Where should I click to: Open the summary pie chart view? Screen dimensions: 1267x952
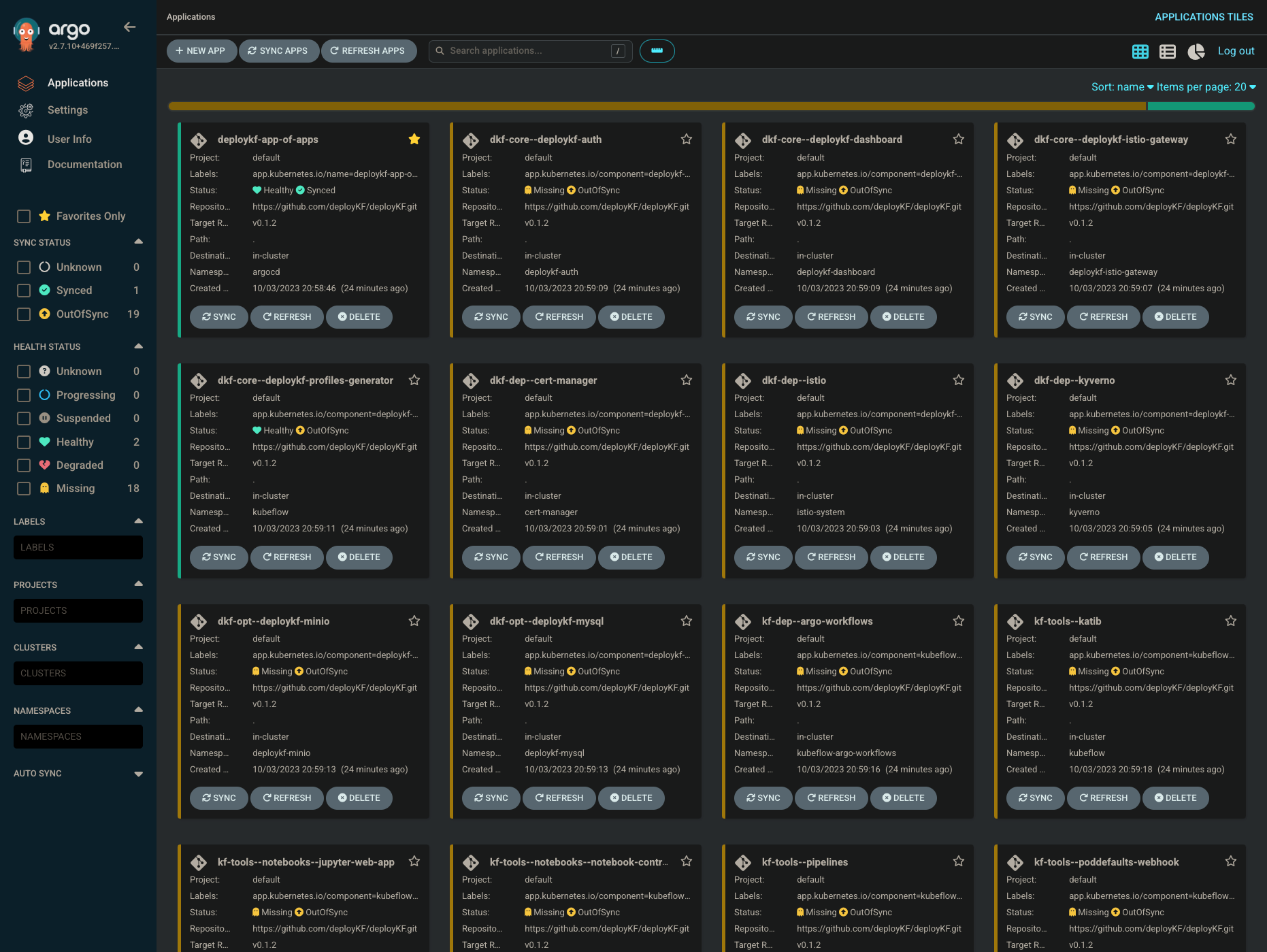click(x=1196, y=52)
